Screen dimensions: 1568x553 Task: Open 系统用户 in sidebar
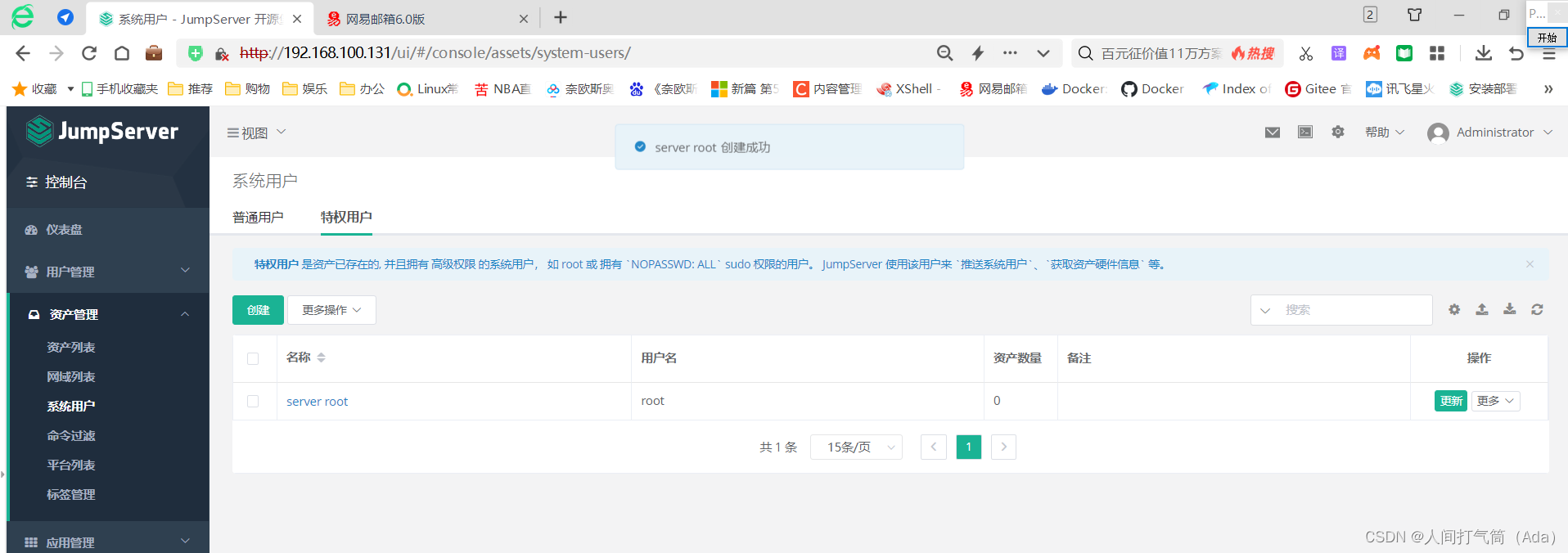point(71,406)
